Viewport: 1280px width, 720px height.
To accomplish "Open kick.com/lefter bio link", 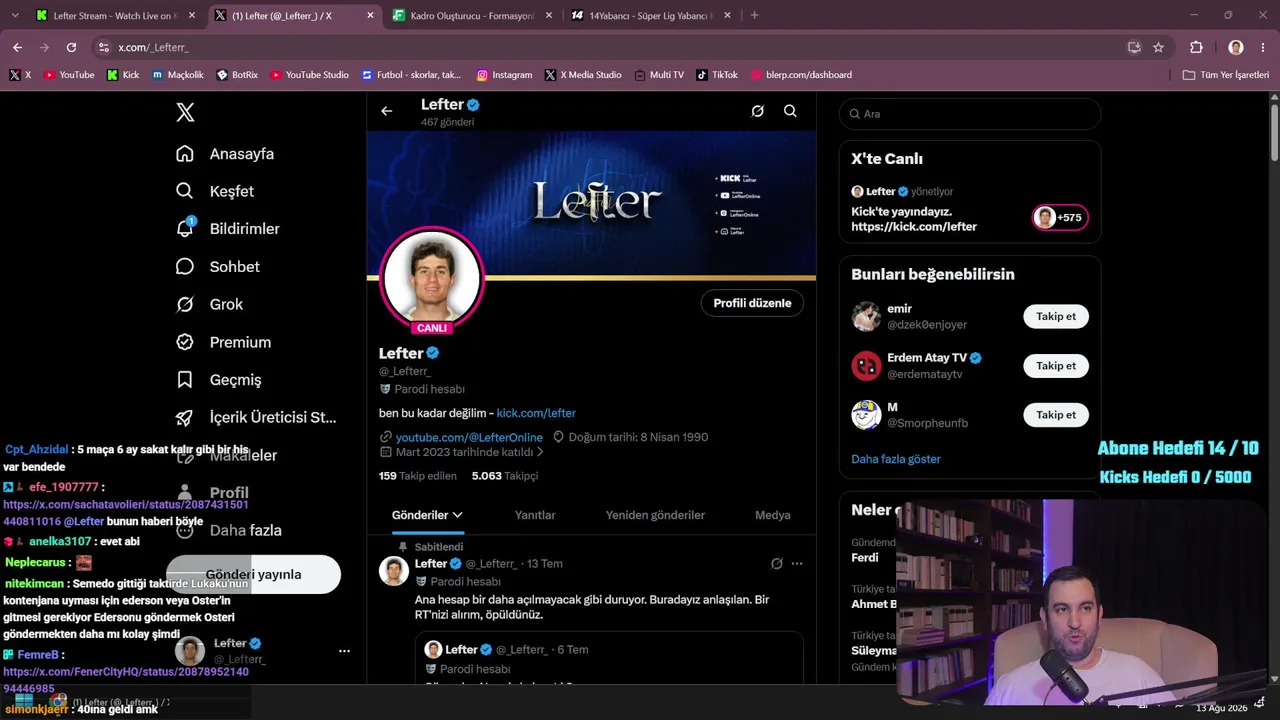I will 536,413.
